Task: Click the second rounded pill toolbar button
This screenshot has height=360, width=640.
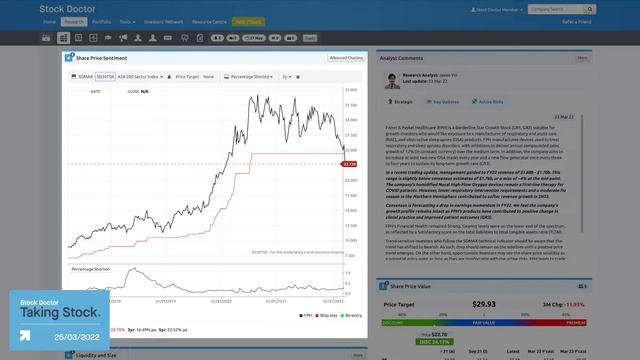Action: pos(233,38)
